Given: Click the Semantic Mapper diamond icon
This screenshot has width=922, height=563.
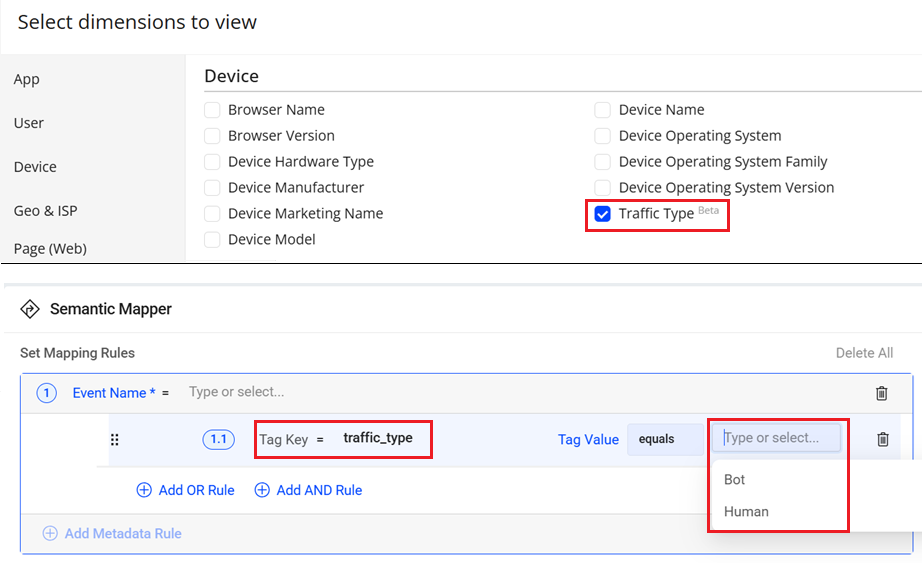Looking at the screenshot, I should pos(29,309).
